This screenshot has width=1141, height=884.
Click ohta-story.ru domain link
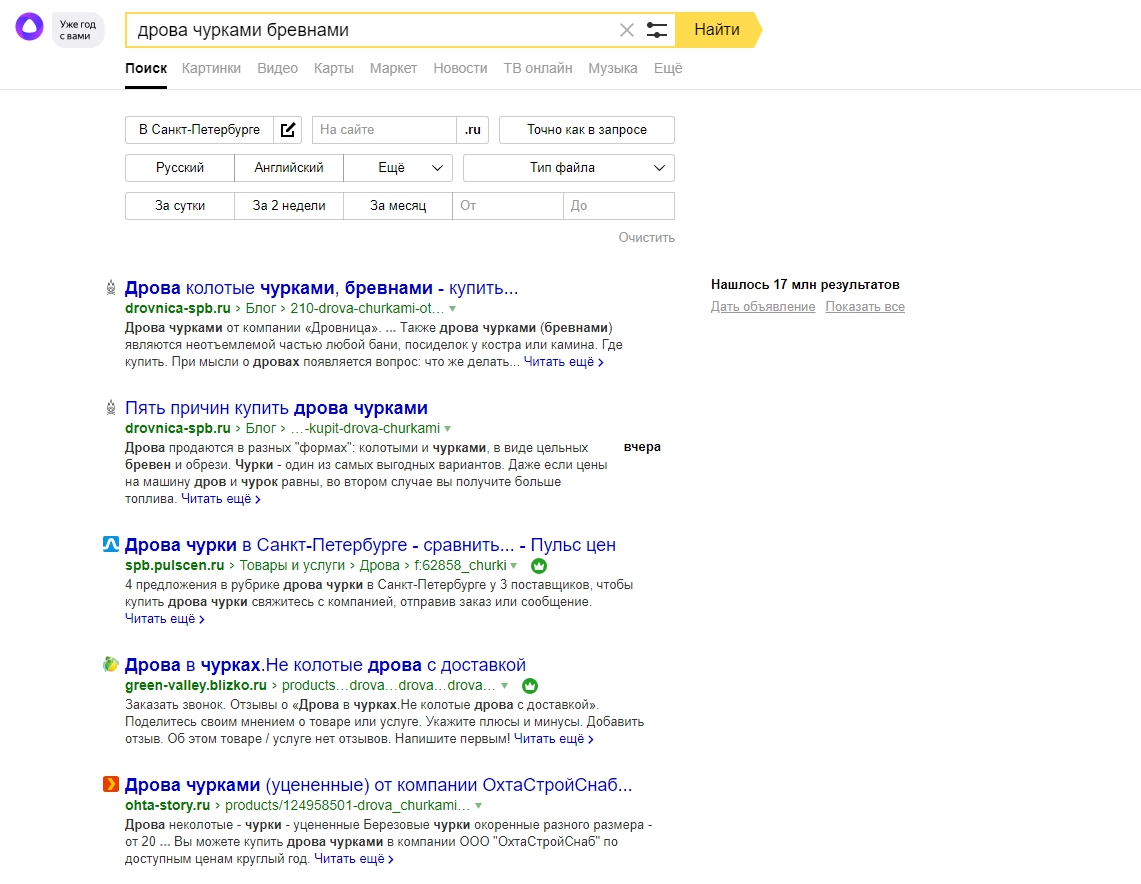(x=167, y=805)
